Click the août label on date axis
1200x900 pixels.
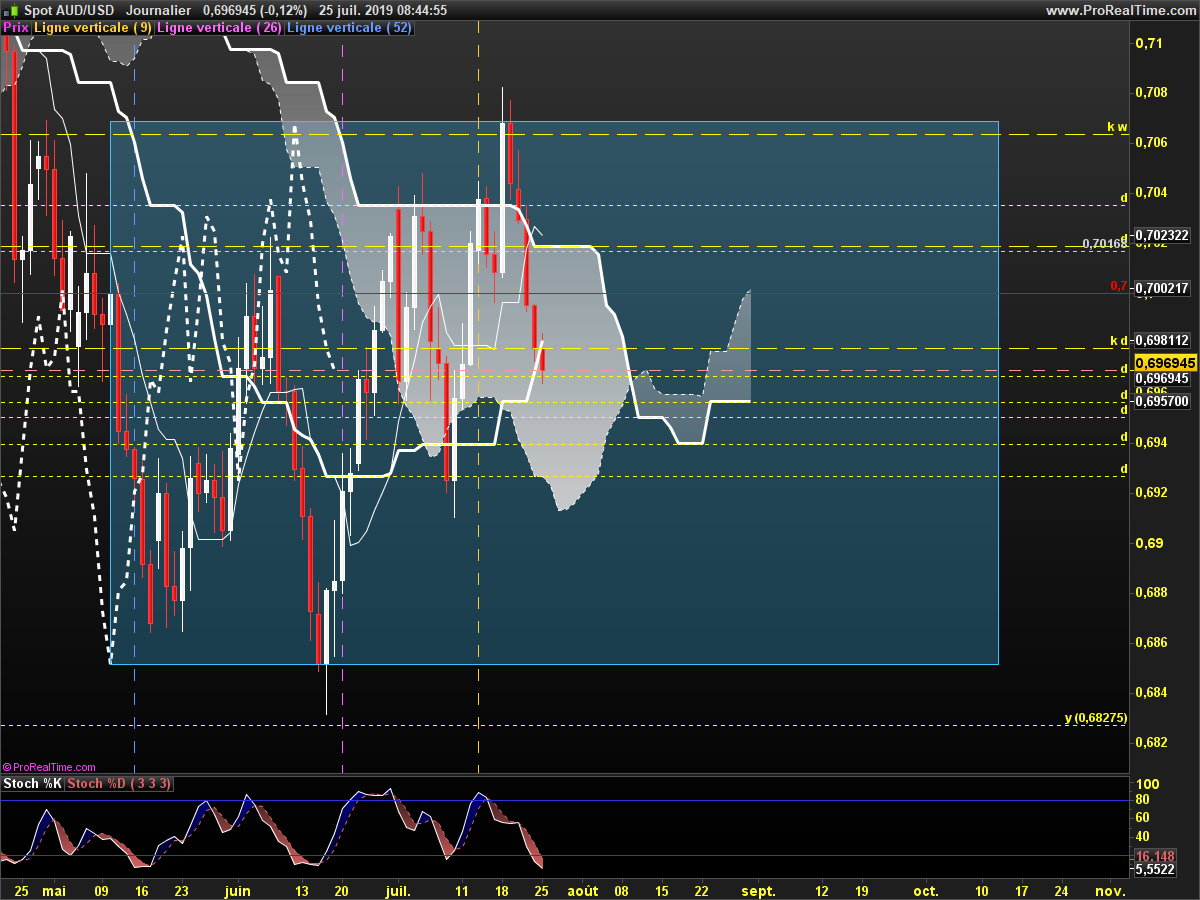tap(583, 890)
